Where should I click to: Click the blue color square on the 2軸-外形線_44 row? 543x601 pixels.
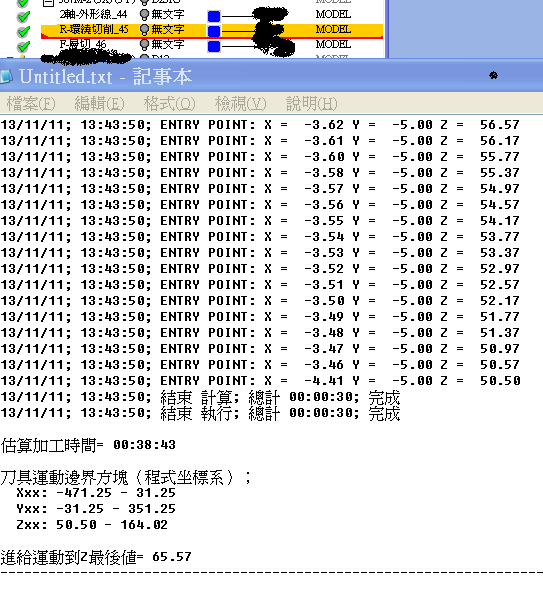click(x=214, y=16)
